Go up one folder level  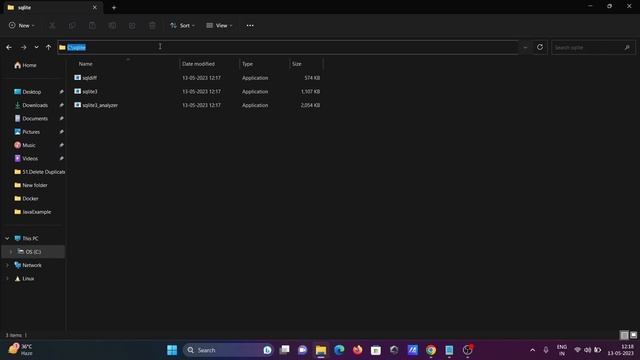point(49,47)
